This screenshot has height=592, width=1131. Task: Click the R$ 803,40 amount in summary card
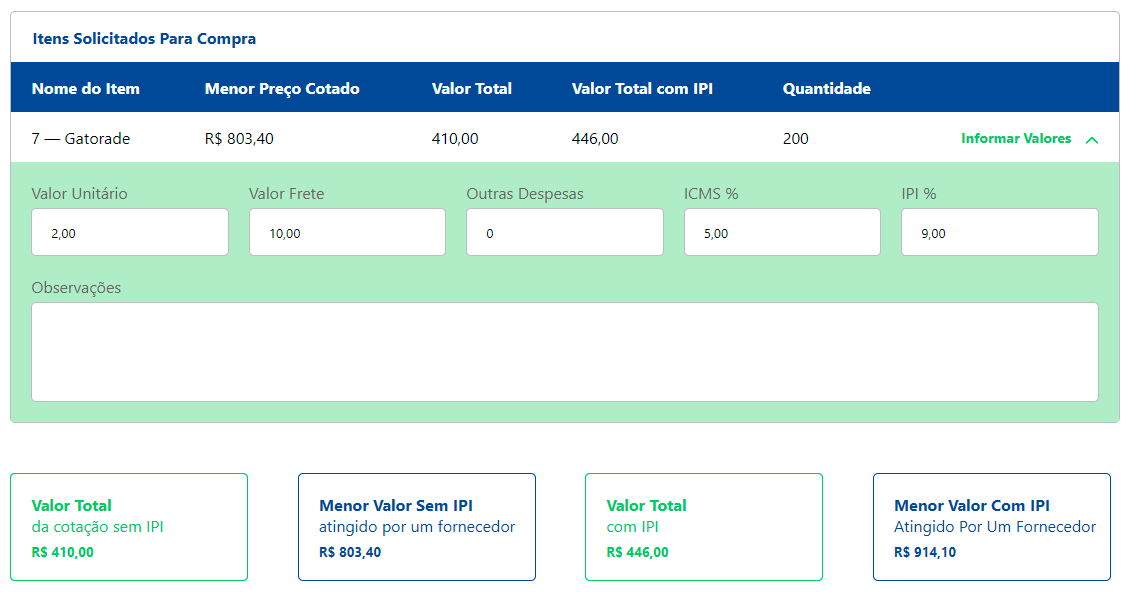(350, 552)
